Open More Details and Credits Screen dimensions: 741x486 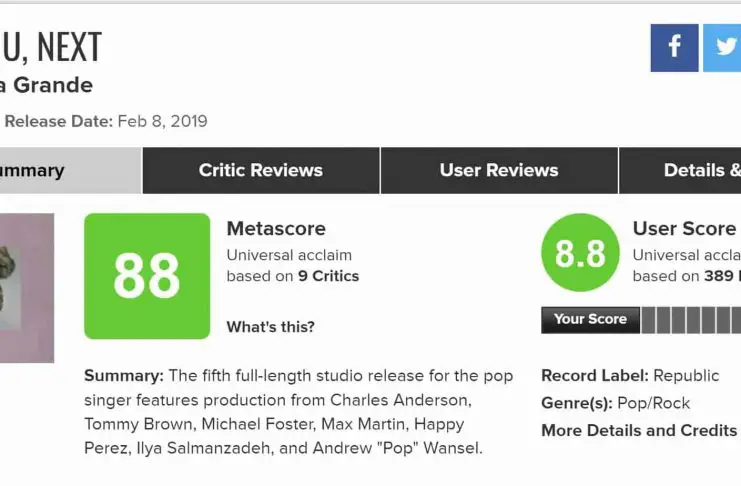[639, 430]
